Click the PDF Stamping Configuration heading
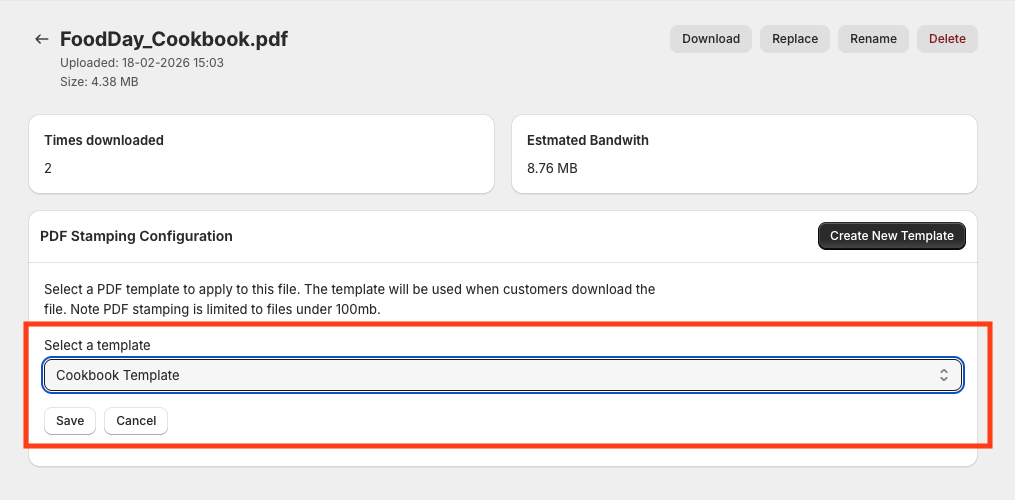1015x500 pixels. (136, 236)
